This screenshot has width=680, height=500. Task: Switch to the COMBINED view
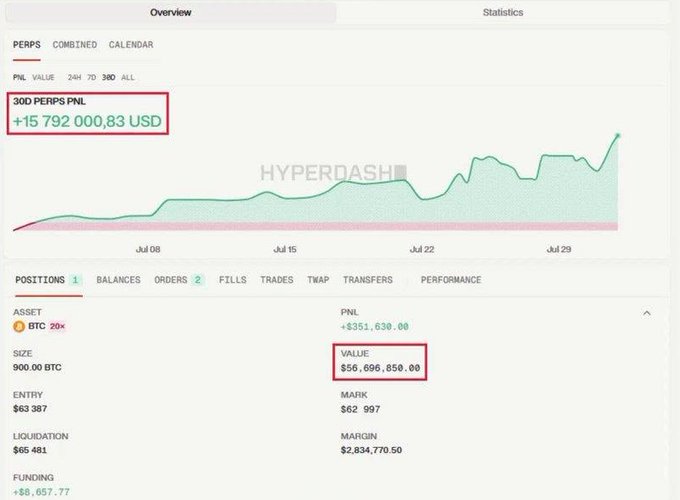[x=75, y=45]
